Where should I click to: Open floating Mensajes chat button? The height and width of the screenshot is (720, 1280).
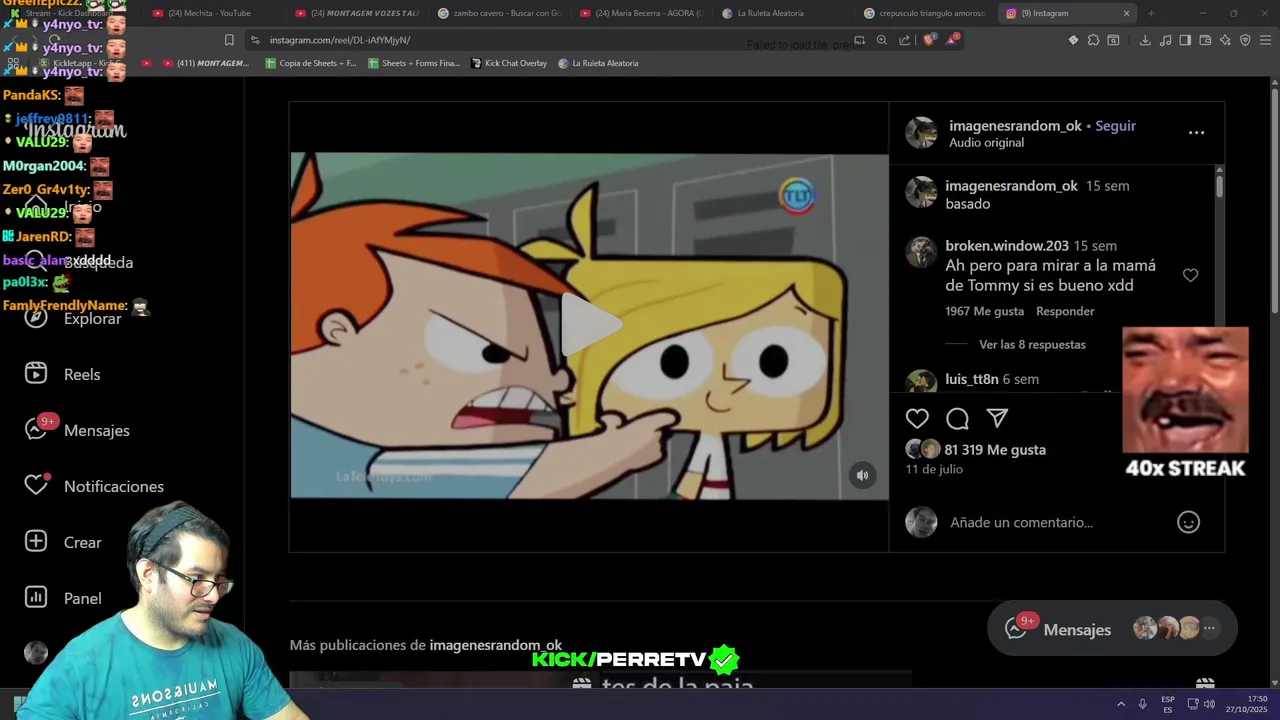(x=1112, y=629)
